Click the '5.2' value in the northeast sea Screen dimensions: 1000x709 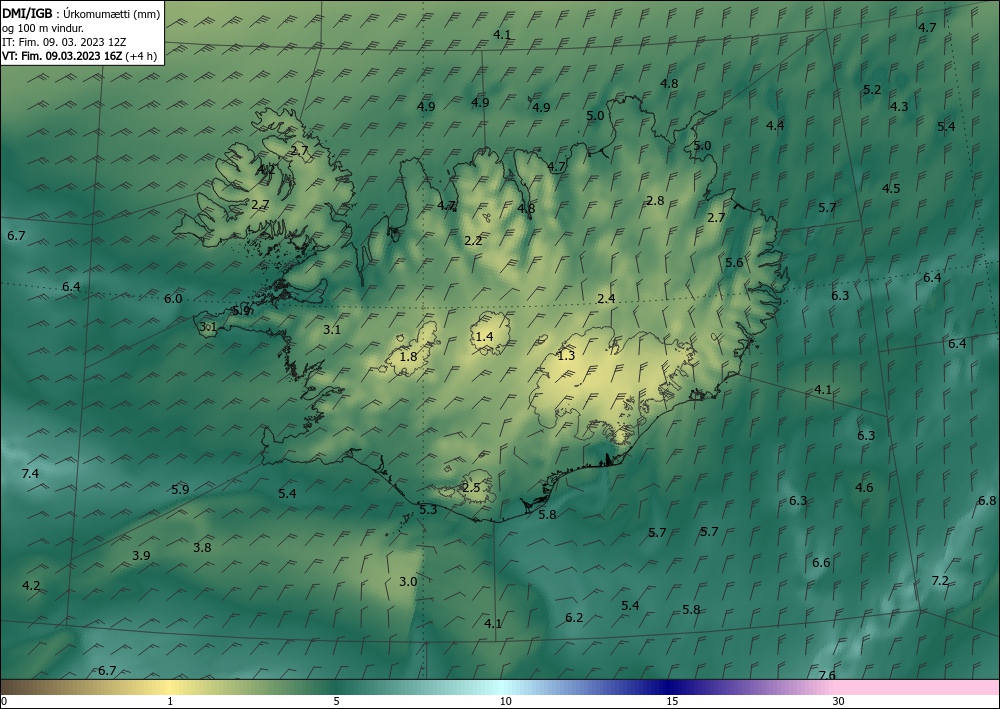tap(872, 90)
